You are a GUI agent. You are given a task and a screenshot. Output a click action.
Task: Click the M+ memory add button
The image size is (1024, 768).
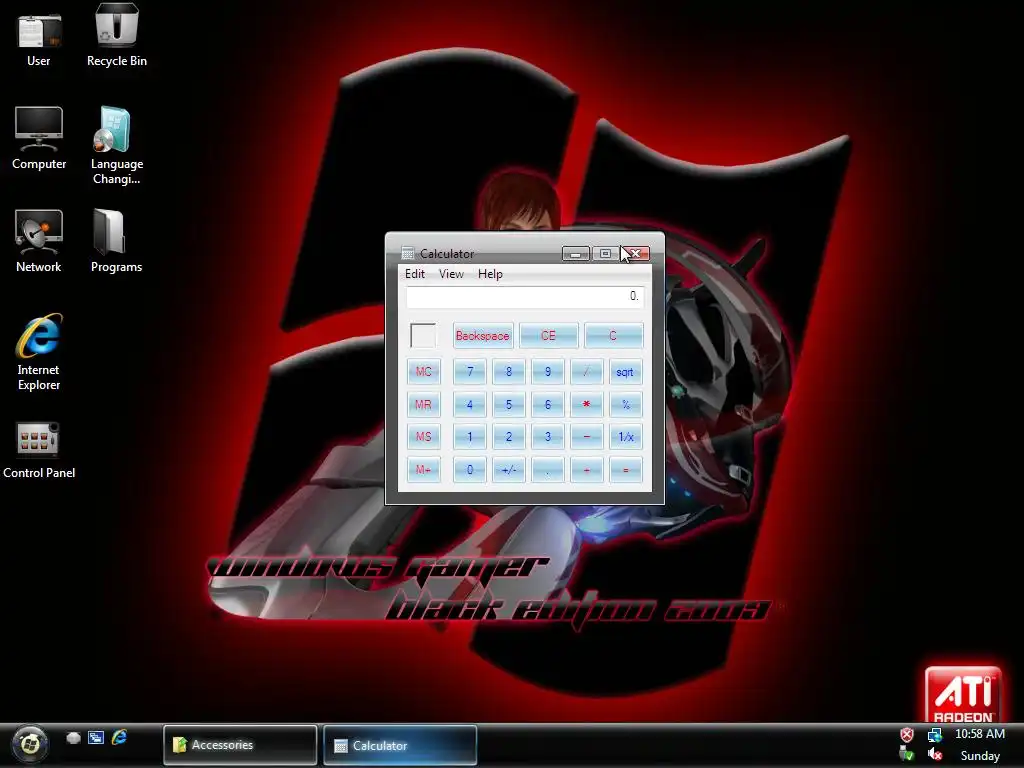pos(424,470)
